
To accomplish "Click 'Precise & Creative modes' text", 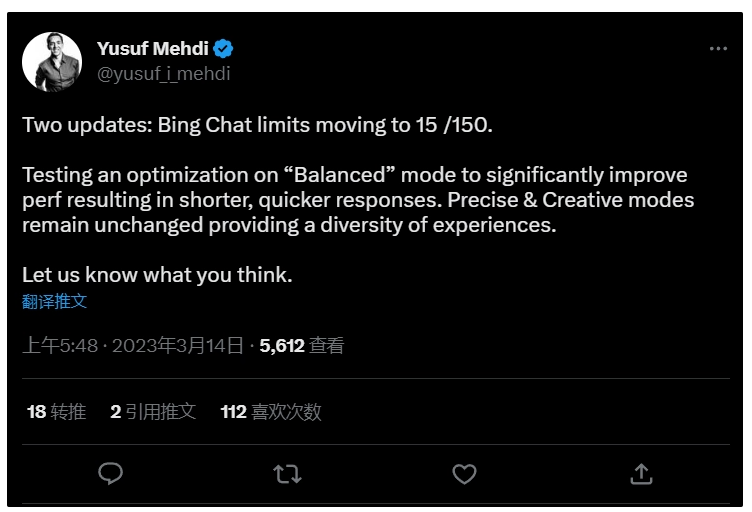I will (571, 200).
